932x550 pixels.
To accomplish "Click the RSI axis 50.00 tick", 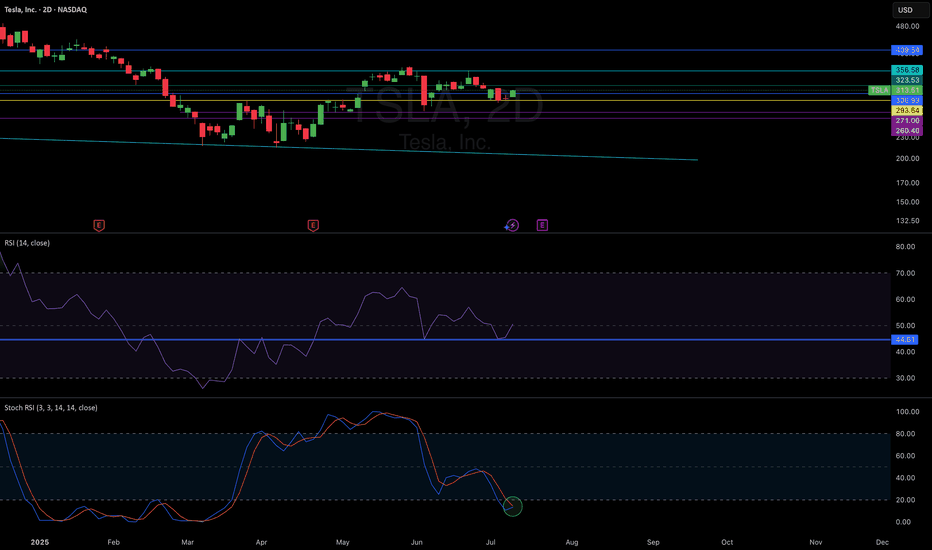I will [x=905, y=326].
